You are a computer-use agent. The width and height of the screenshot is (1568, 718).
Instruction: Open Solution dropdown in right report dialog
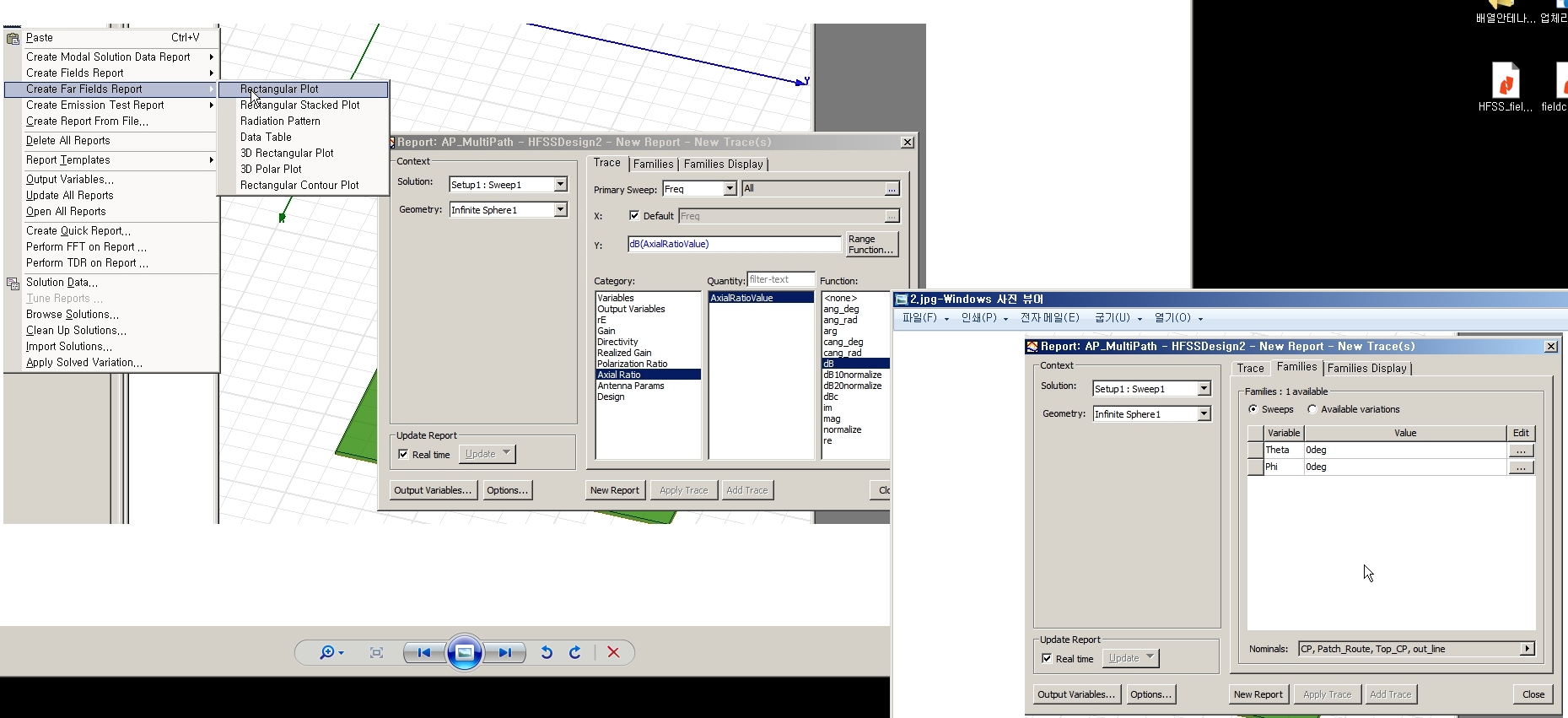tap(1204, 389)
